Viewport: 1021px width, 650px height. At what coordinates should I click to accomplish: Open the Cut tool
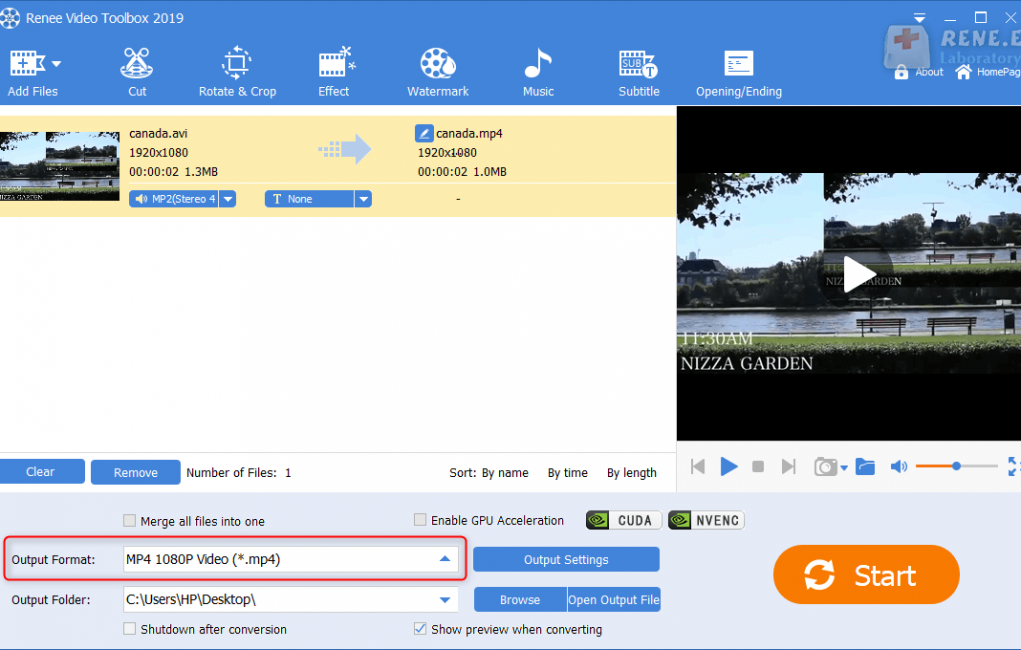pyautogui.click(x=137, y=72)
